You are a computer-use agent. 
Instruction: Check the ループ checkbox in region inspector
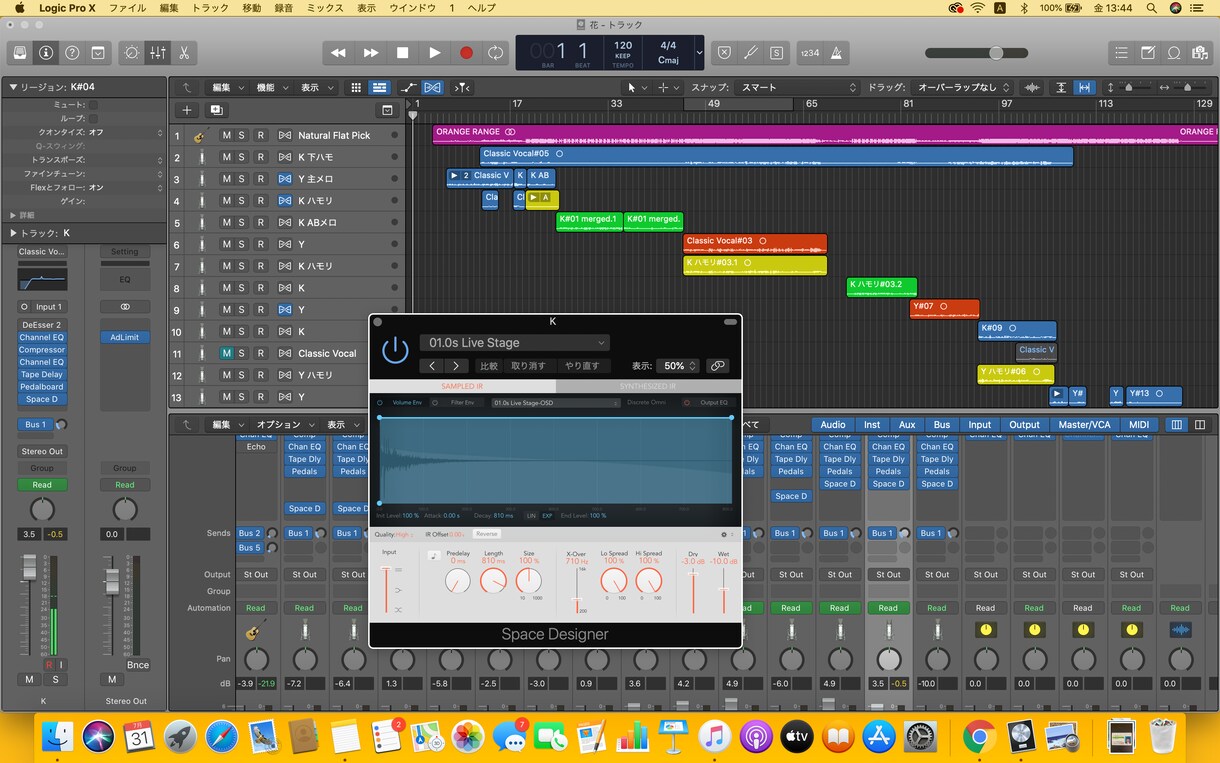[93, 118]
